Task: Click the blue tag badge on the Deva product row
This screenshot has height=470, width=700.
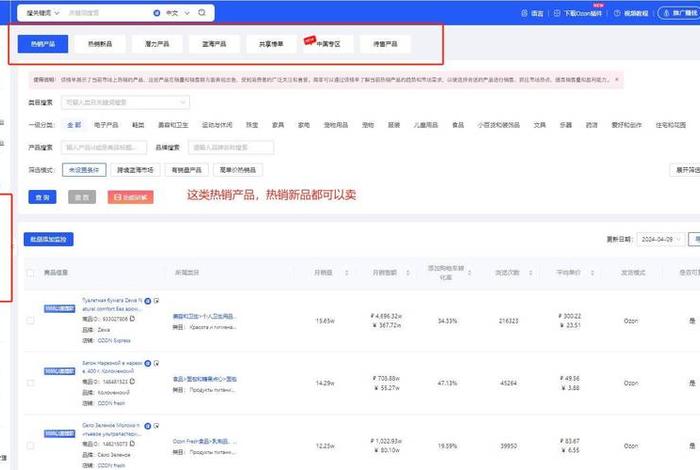Action: coord(59,308)
